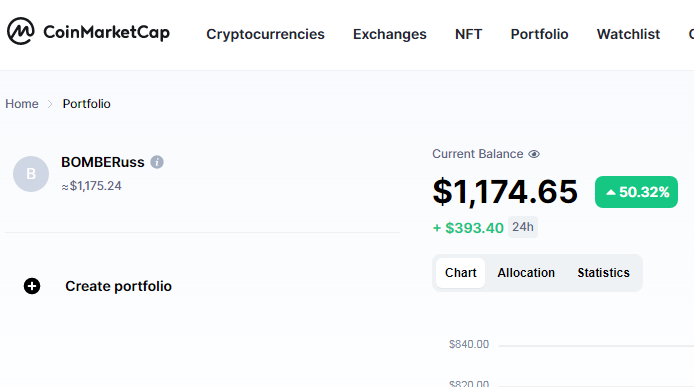Switch to the Allocation tab
Viewport: 694px width, 387px height.
(526, 273)
